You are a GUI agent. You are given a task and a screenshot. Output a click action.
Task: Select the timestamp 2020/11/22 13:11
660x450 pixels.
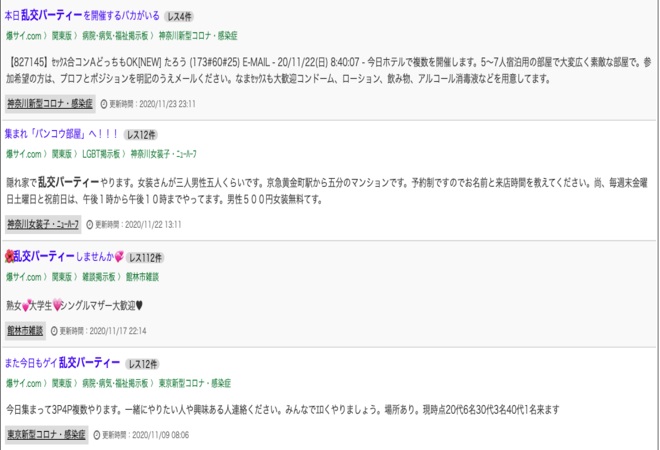pos(153,224)
